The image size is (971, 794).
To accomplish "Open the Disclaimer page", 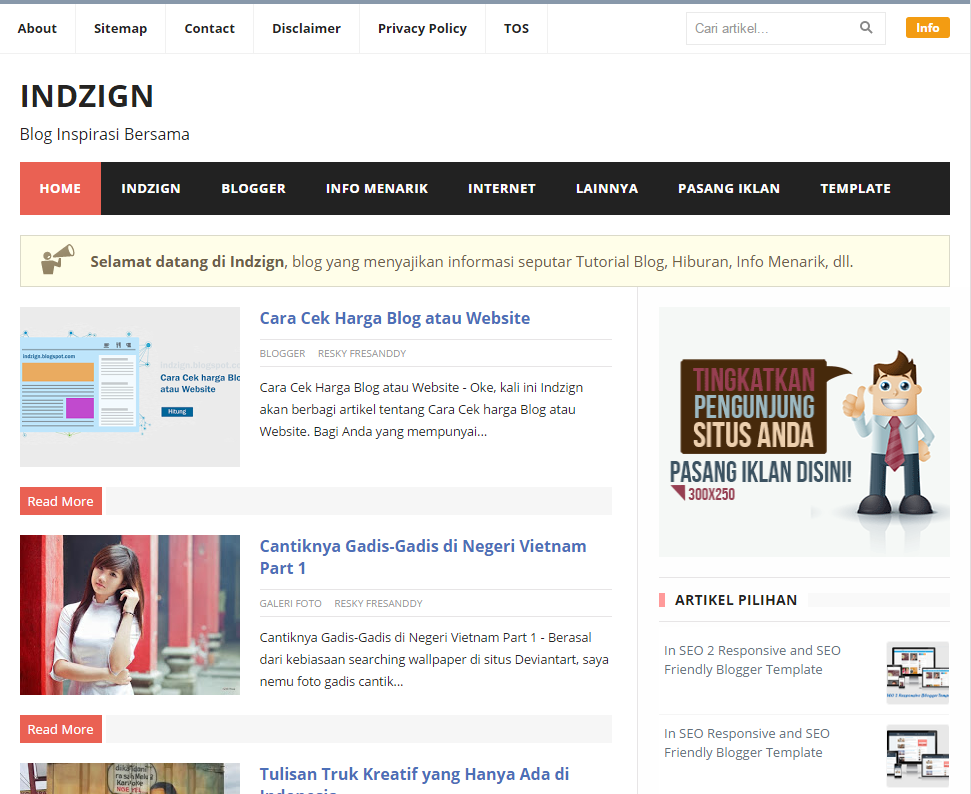I will point(307,28).
